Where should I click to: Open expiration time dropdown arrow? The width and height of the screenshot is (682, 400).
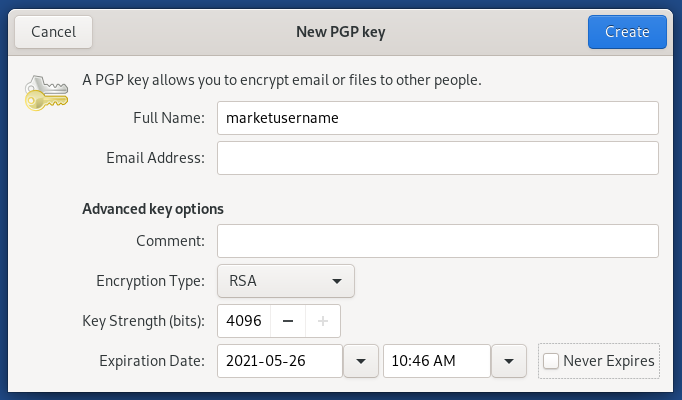click(509, 361)
